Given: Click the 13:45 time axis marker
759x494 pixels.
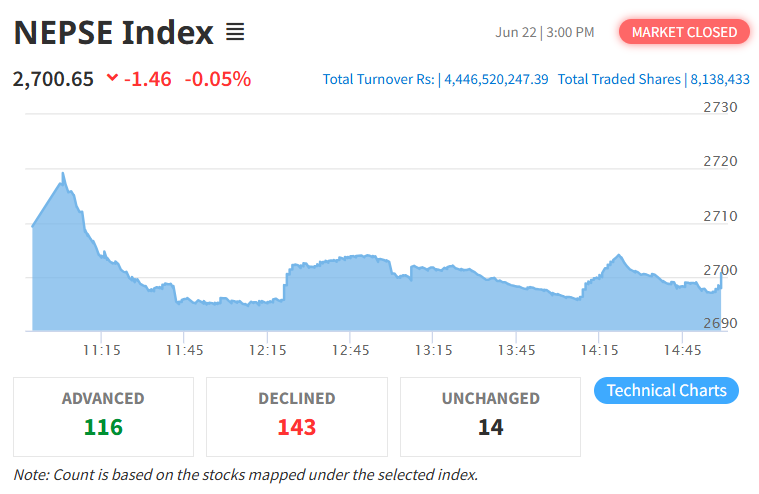Looking at the screenshot, I should point(516,350).
